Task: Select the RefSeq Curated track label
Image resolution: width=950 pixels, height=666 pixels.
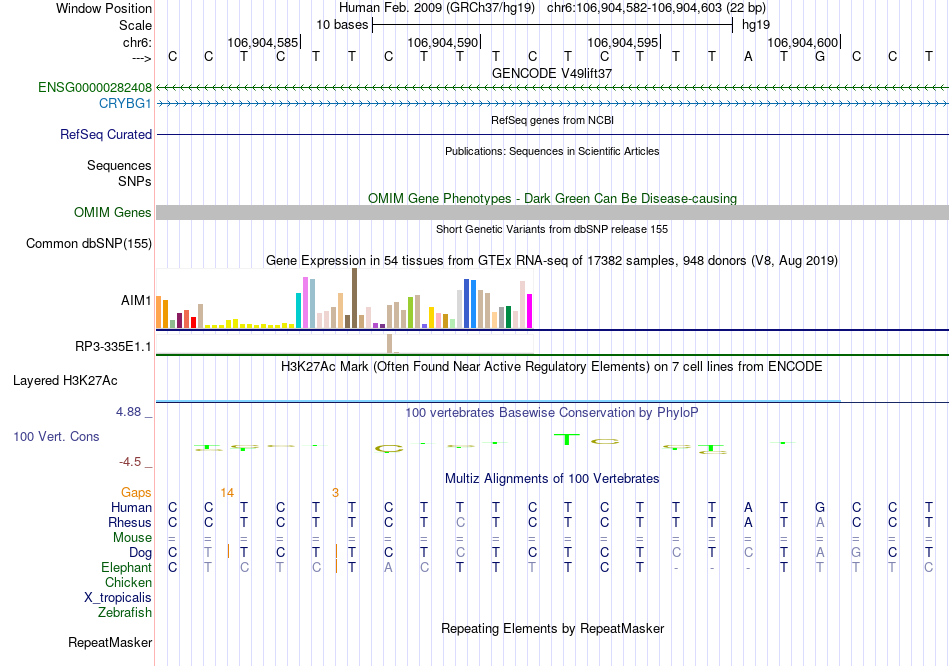Action: click(x=105, y=135)
